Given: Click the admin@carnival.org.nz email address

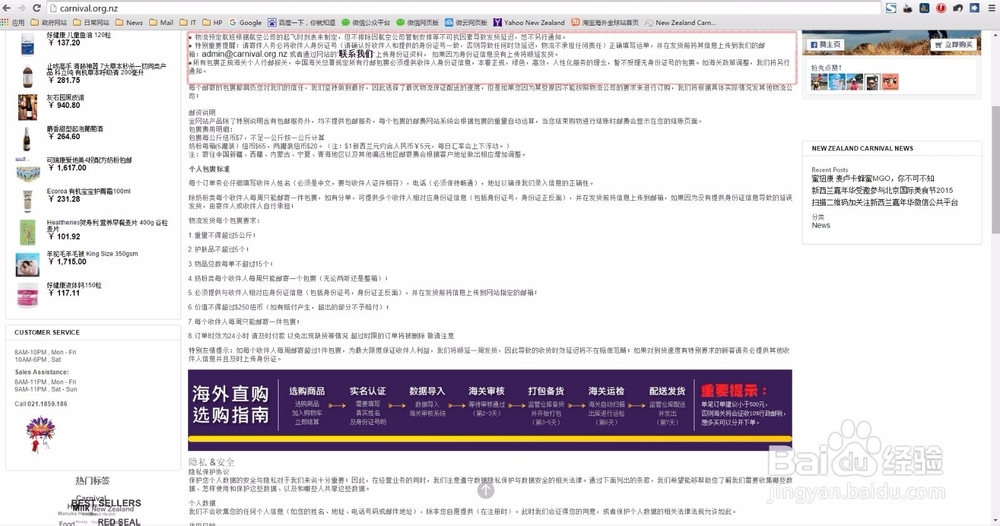Looking at the screenshot, I should coord(244,54).
